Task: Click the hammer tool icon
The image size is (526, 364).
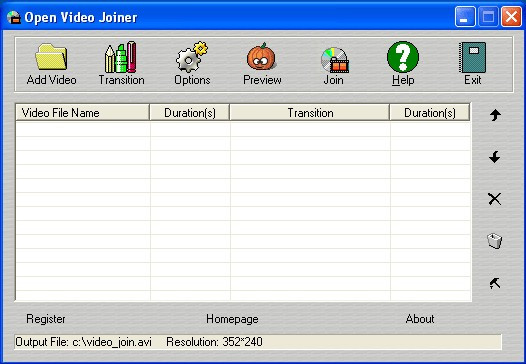Action: [495, 283]
